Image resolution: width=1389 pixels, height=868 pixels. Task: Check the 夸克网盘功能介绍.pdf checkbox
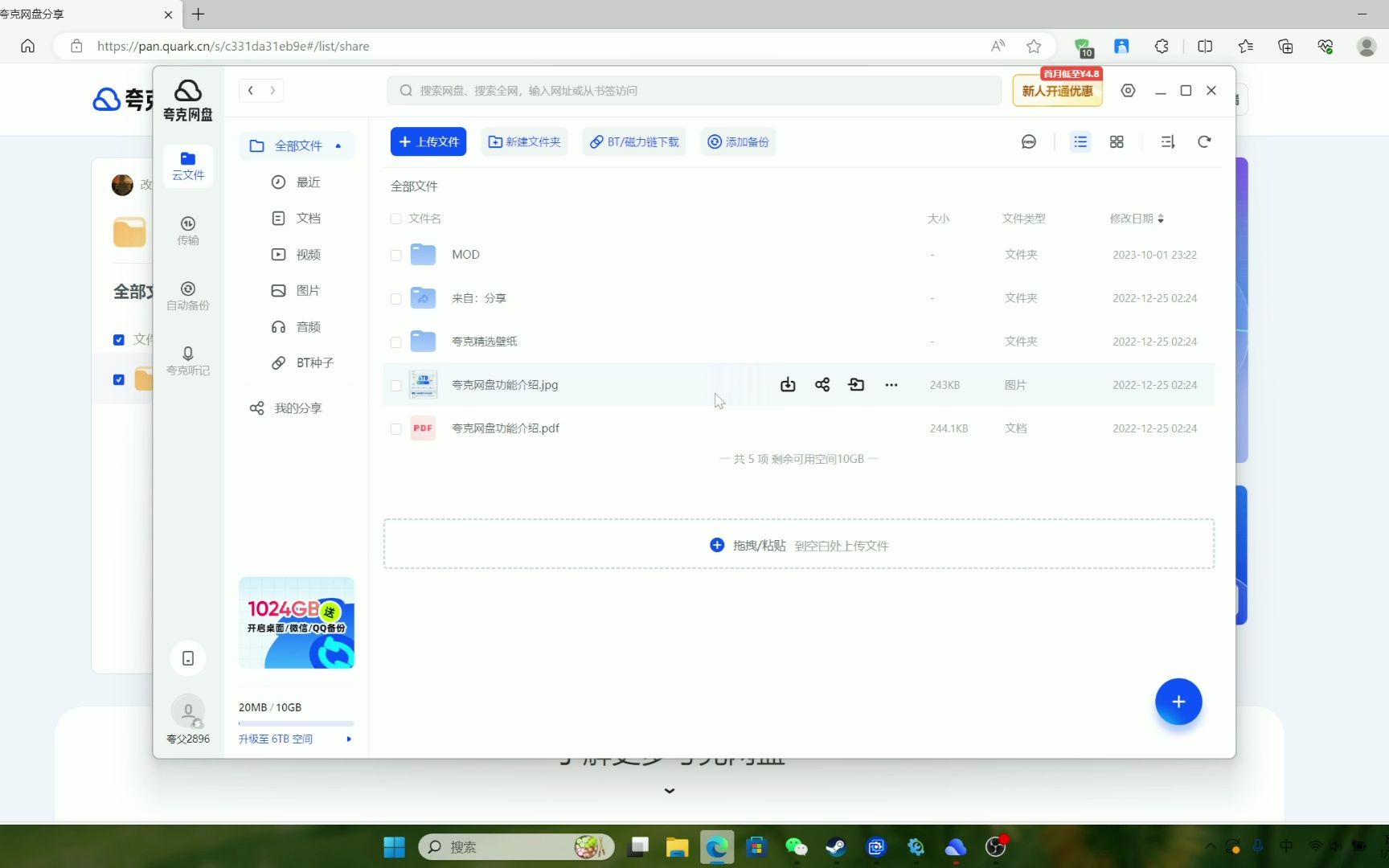395,428
